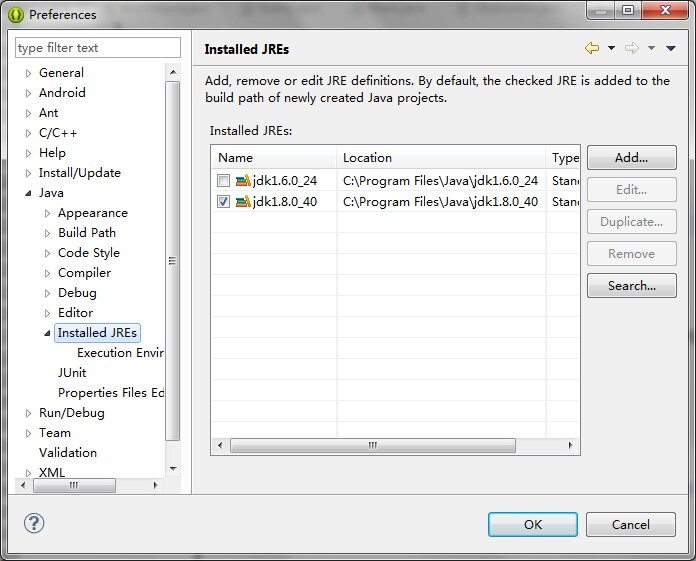Screen dimensions: 696x561
Task: Expand the Help tree node
Action: tap(28, 153)
